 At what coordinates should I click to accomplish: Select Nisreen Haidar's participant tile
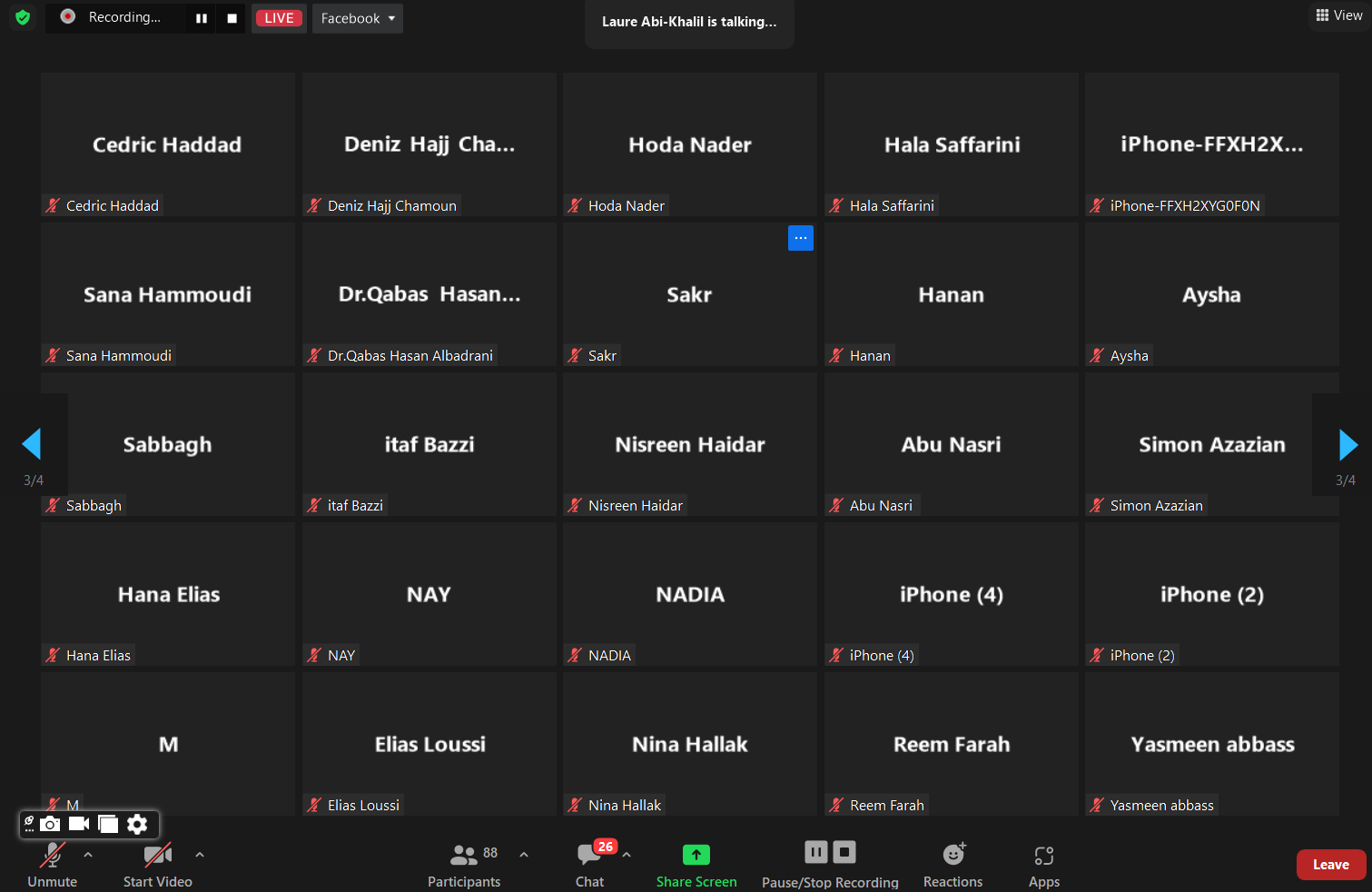click(690, 444)
